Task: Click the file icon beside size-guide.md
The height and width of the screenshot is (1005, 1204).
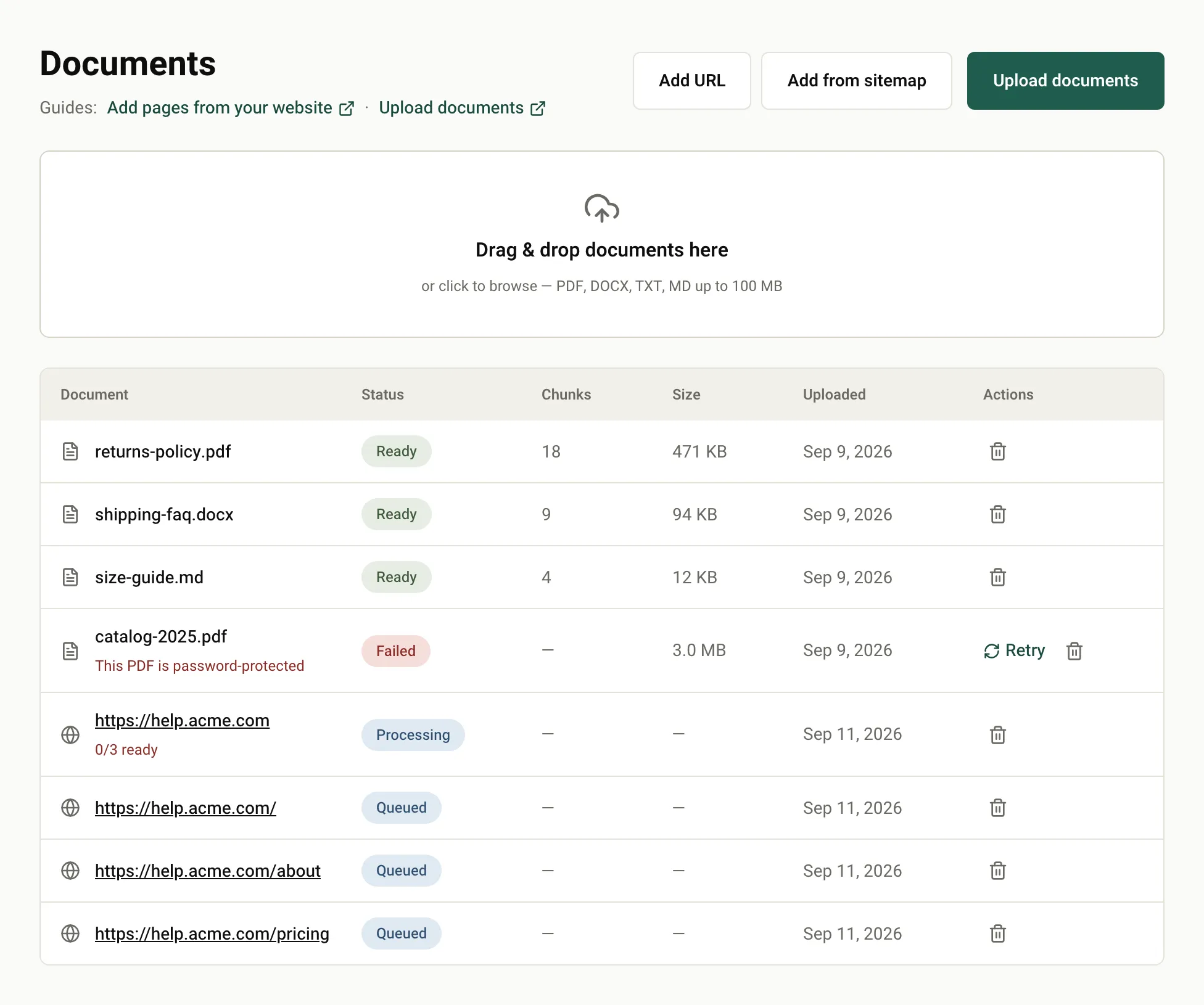Action: pos(70,577)
